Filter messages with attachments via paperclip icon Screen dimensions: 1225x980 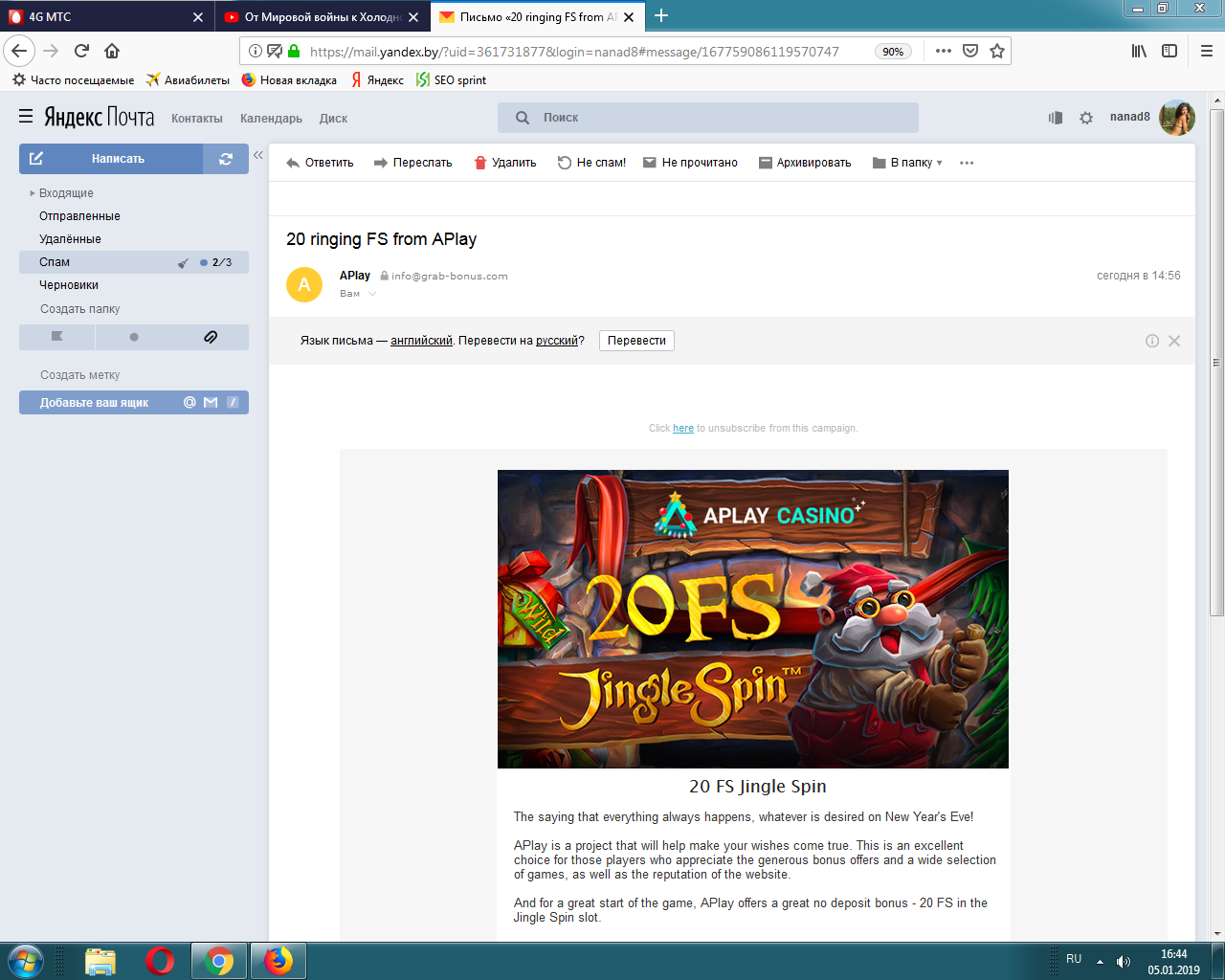click(211, 337)
